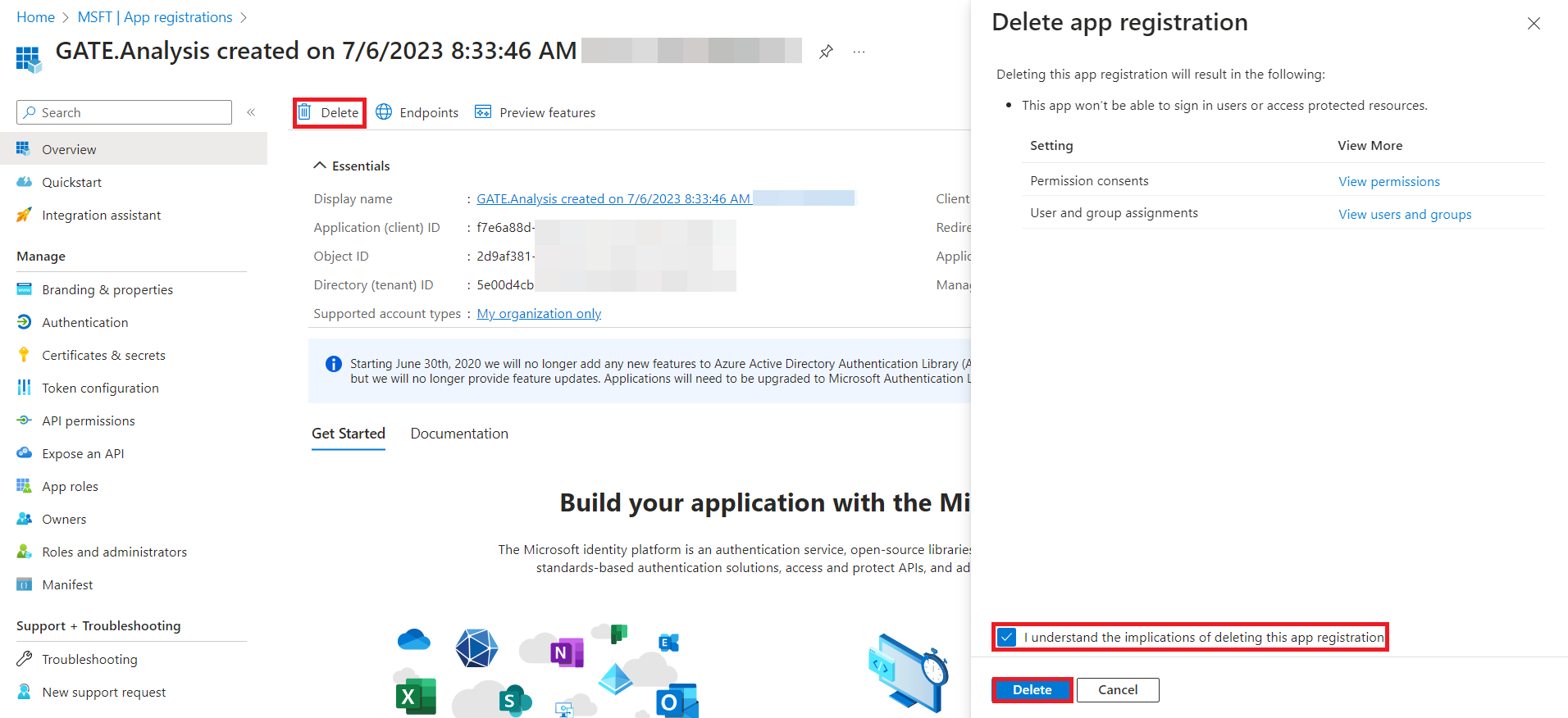Collapse the Essentials section
The width and height of the screenshot is (1568, 718).
tap(320, 166)
